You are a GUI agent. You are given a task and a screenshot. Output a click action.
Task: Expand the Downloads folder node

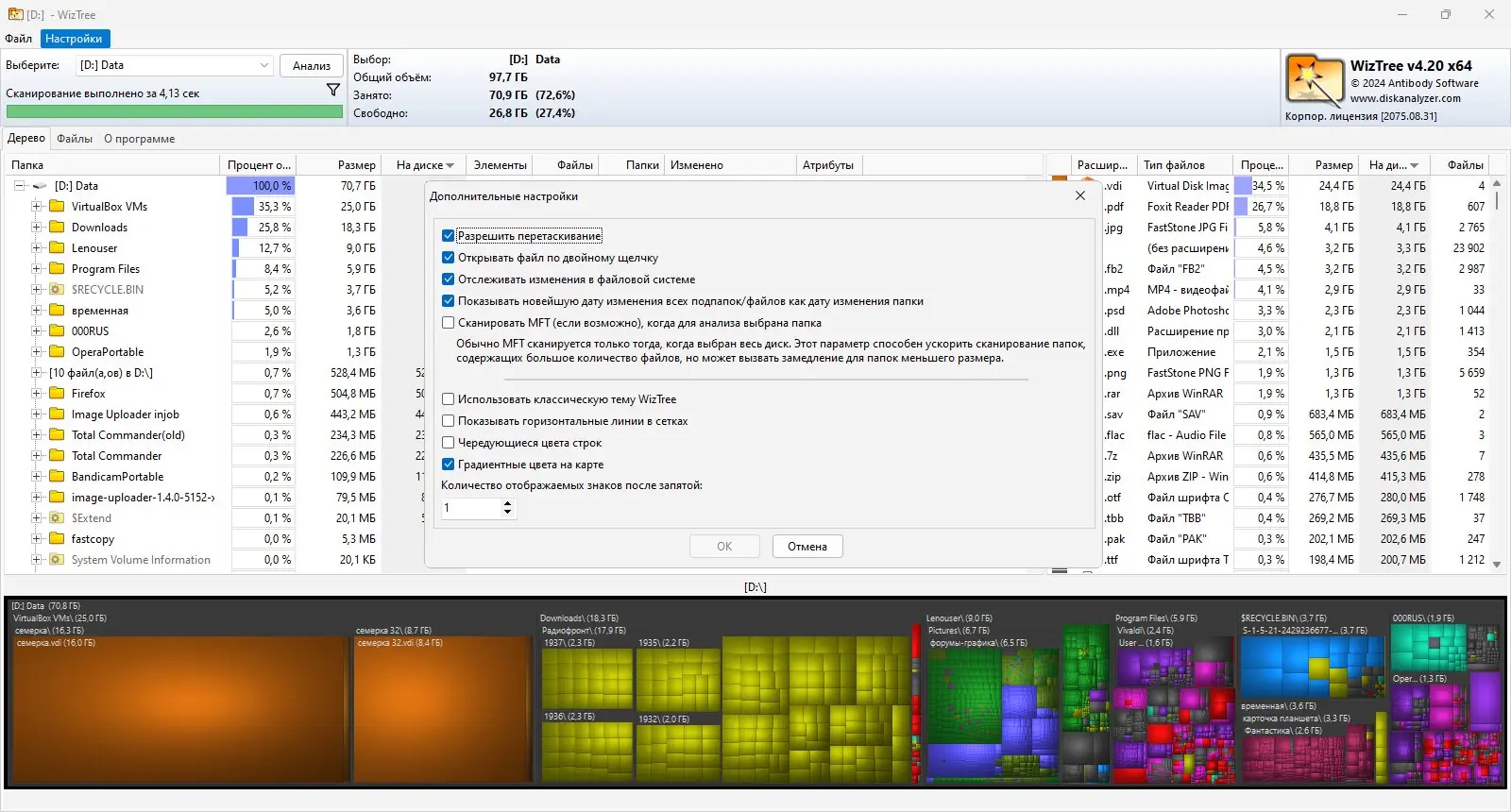[x=36, y=227]
